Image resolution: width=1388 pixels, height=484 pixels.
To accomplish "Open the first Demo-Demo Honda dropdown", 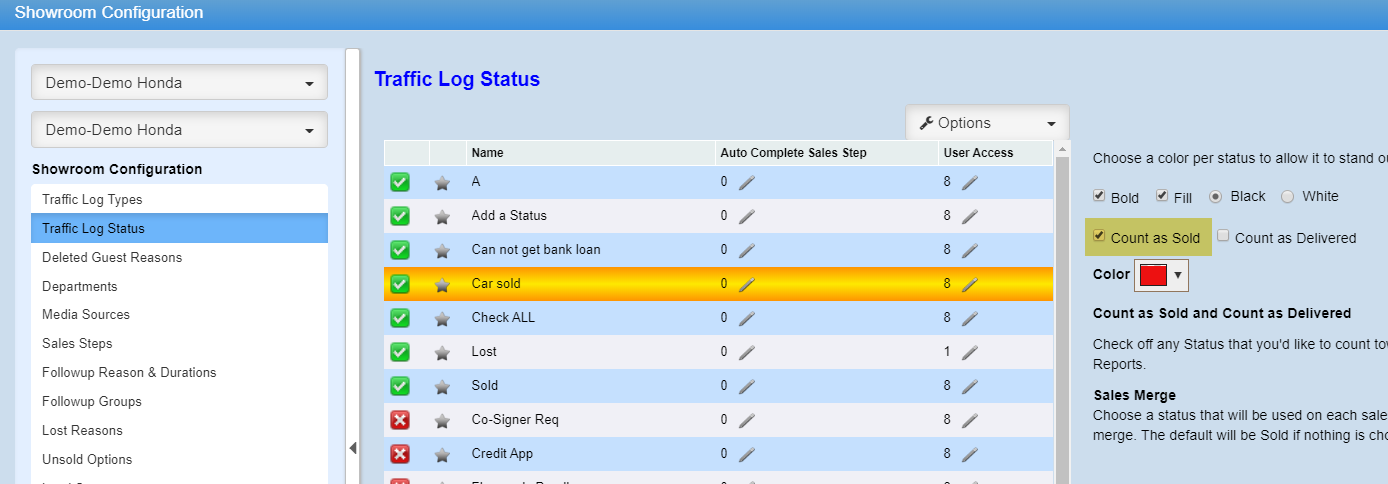I will [179, 83].
